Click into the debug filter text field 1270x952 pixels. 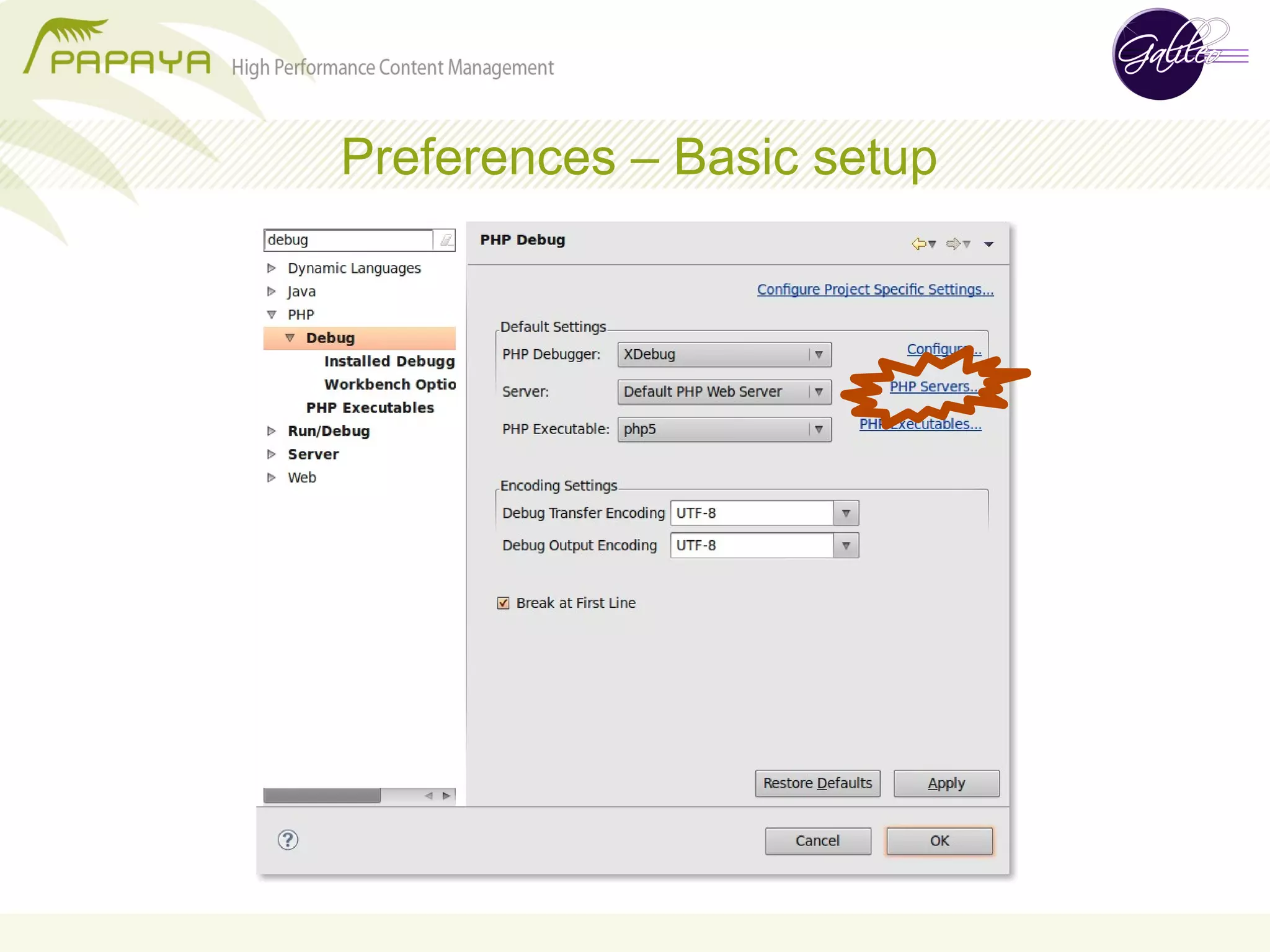pos(347,240)
